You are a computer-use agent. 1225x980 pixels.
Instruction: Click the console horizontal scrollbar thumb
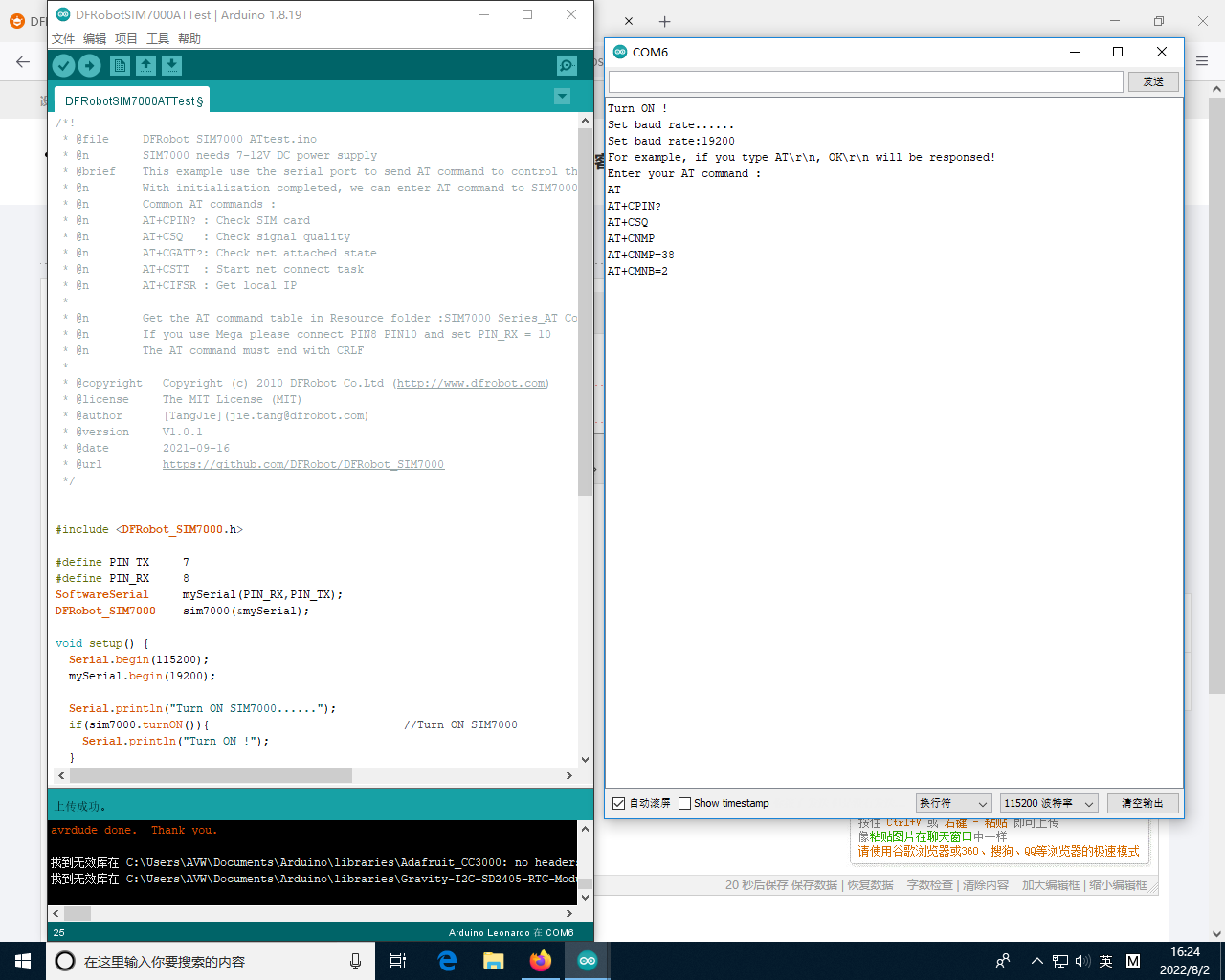pyautogui.click(x=78, y=913)
